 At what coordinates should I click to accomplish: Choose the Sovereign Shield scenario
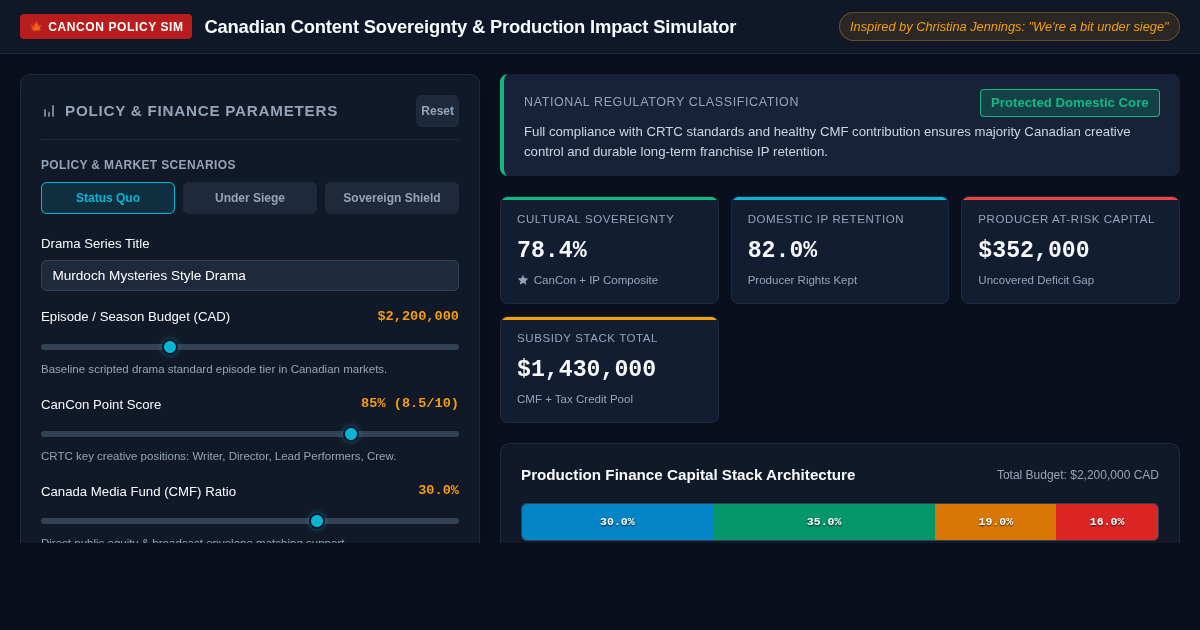point(392,198)
